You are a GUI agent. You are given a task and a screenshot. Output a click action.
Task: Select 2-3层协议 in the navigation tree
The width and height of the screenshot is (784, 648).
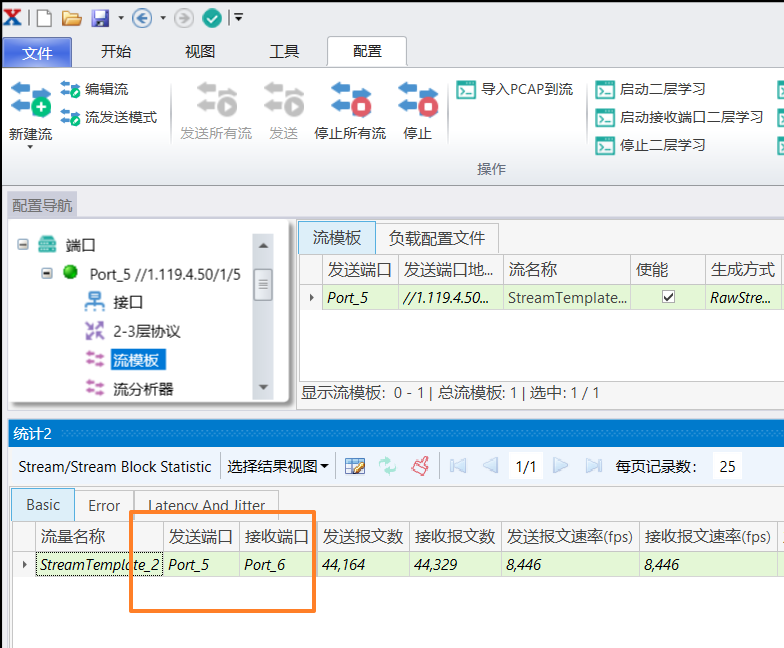[x=146, y=332]
